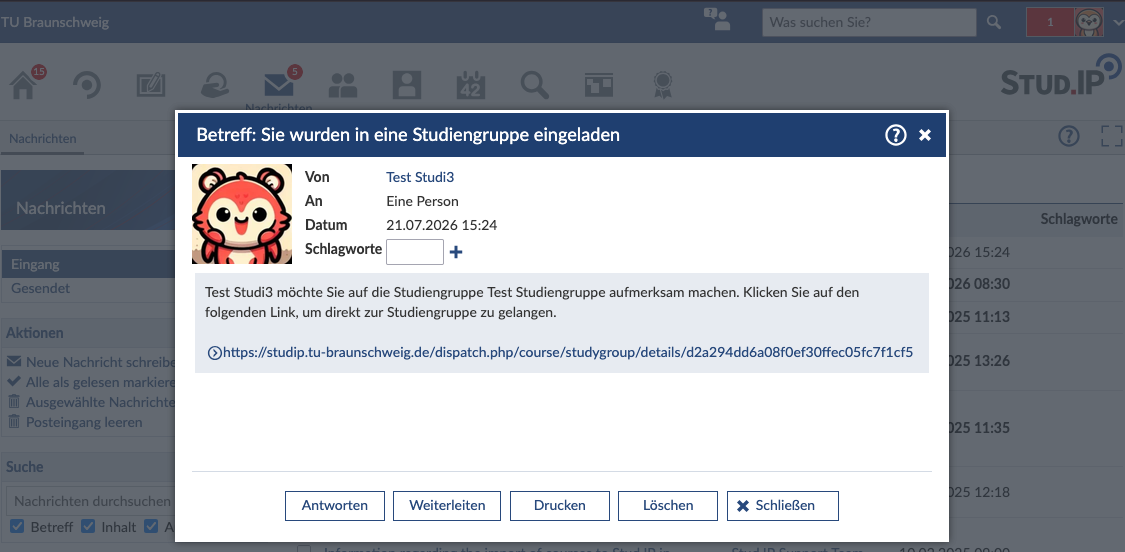Viewport: 1125px width, 552px height.
Task: Click the Nachrichten tab
Action: [42, 139]
